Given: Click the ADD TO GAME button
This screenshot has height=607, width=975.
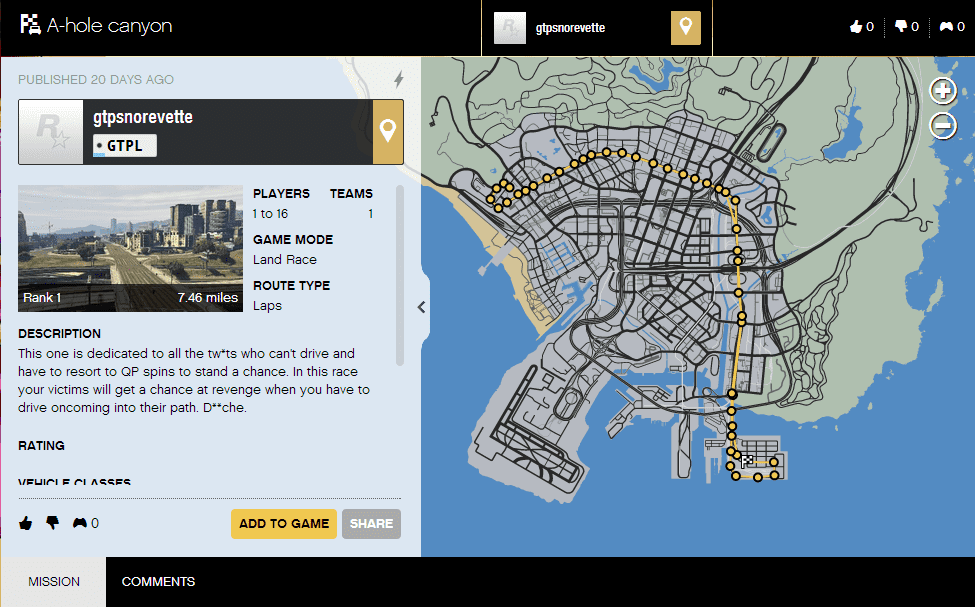Looking at the screenshot, I should pyautogui.click(x=284, y=524).
